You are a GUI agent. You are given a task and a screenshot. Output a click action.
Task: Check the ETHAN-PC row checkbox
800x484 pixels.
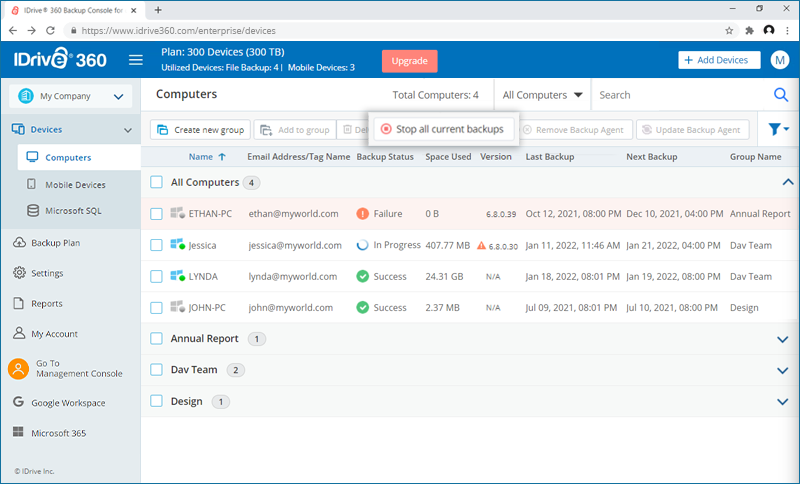(x=157, y=214)
